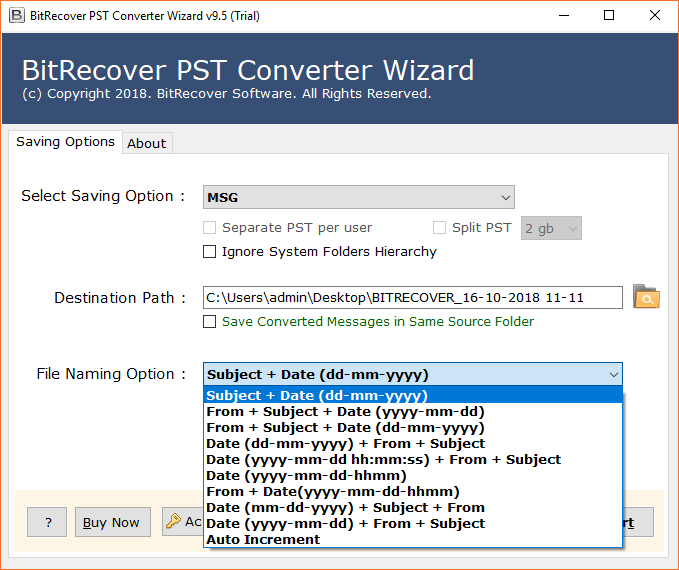Minimize the PST Converter Wizard window
The width and height of the screenshot is (679, 570).
(564, 16)
